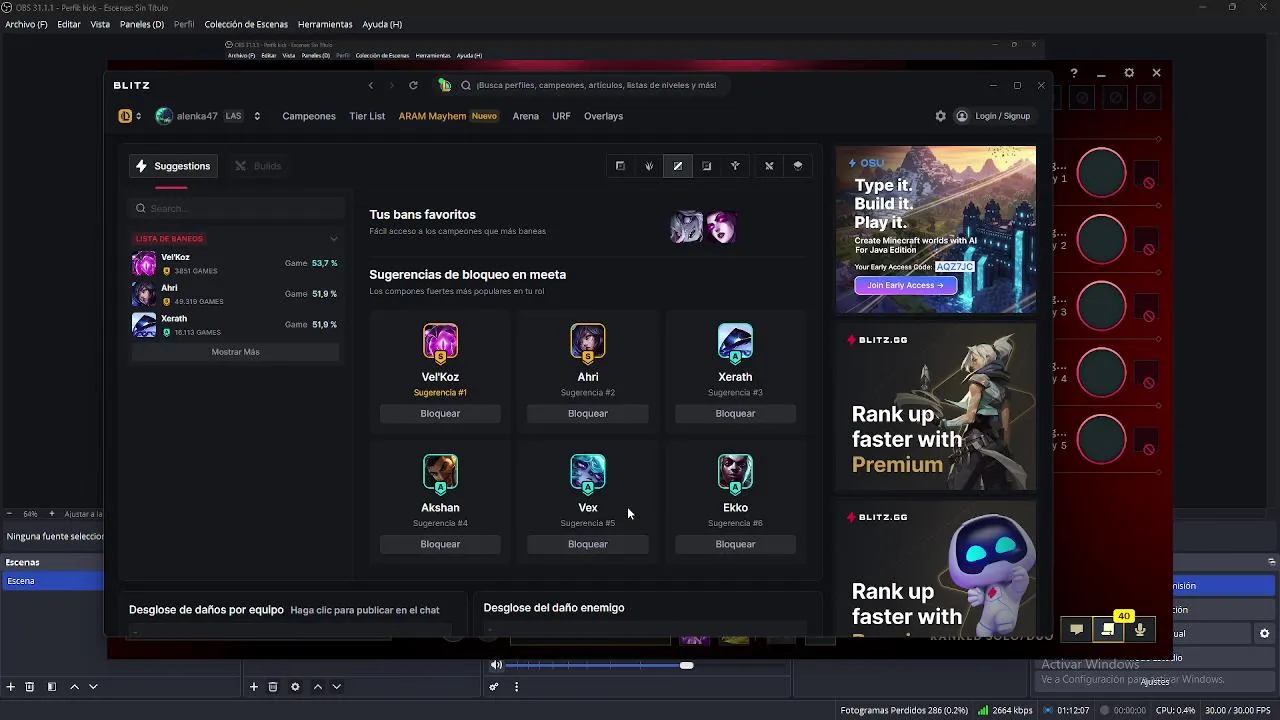The width and height of the screenshot is (1280, 720).
Task: Add a source with OBS sources plus
Action: [254, 687]
